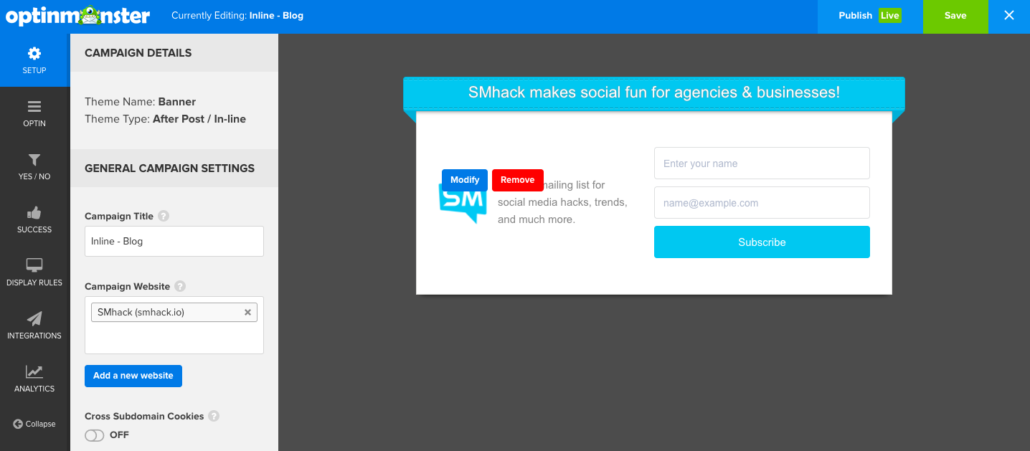Click the name@example.com email field
Screen dimensions: 1030x451
[761, 203]
